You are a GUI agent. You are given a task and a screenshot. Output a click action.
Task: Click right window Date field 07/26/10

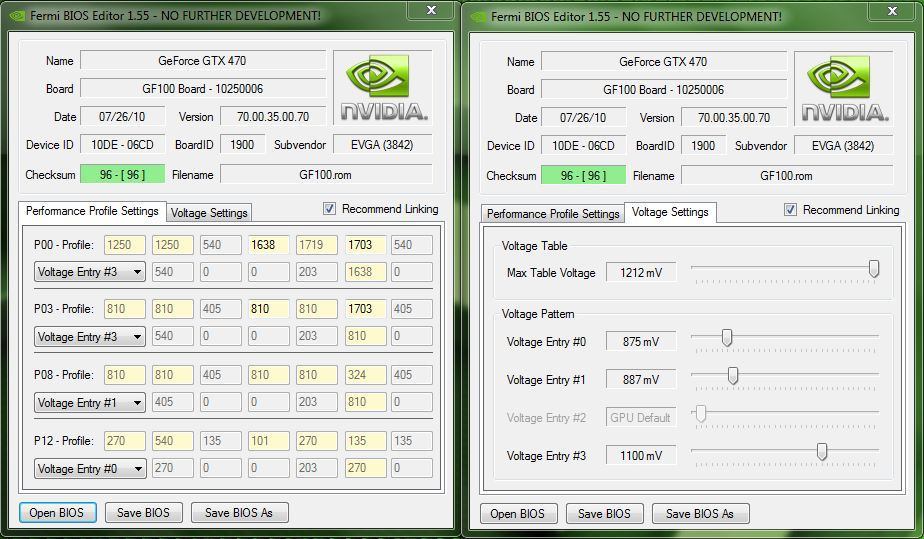click(583, 117)
